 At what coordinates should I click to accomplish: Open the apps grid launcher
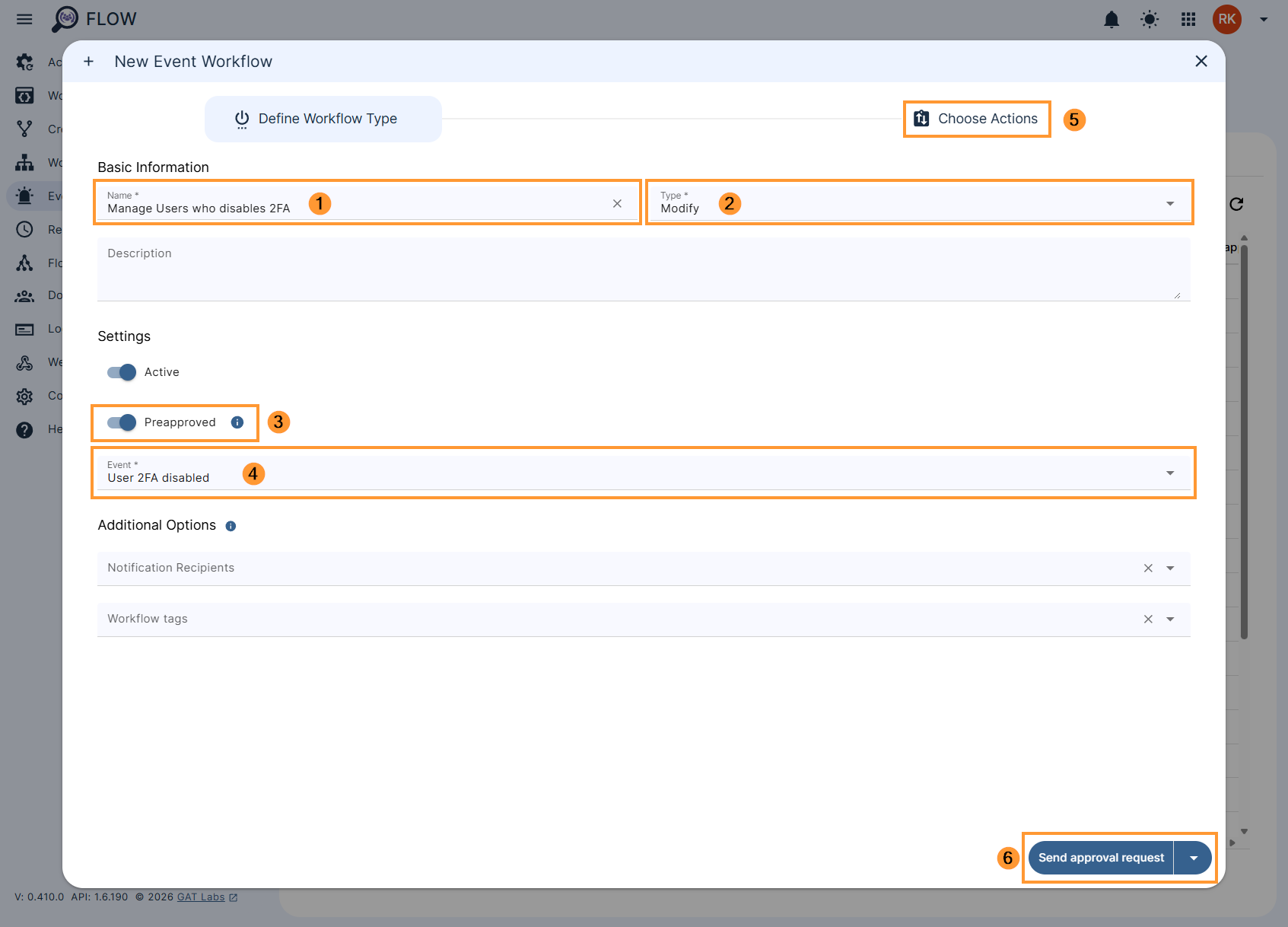tap(1188, 19)
